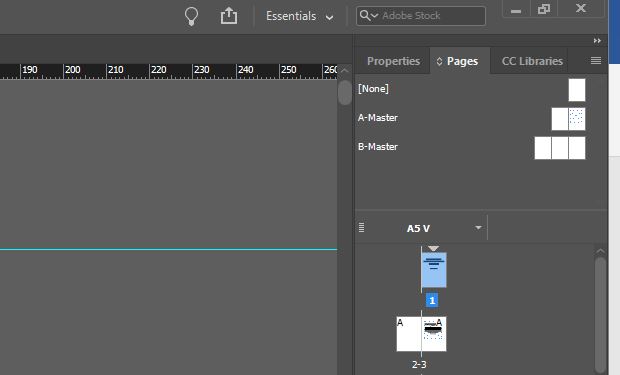Screen dimensions: 620x375
Task: Switch to the Properties tab
Action: 393,61
